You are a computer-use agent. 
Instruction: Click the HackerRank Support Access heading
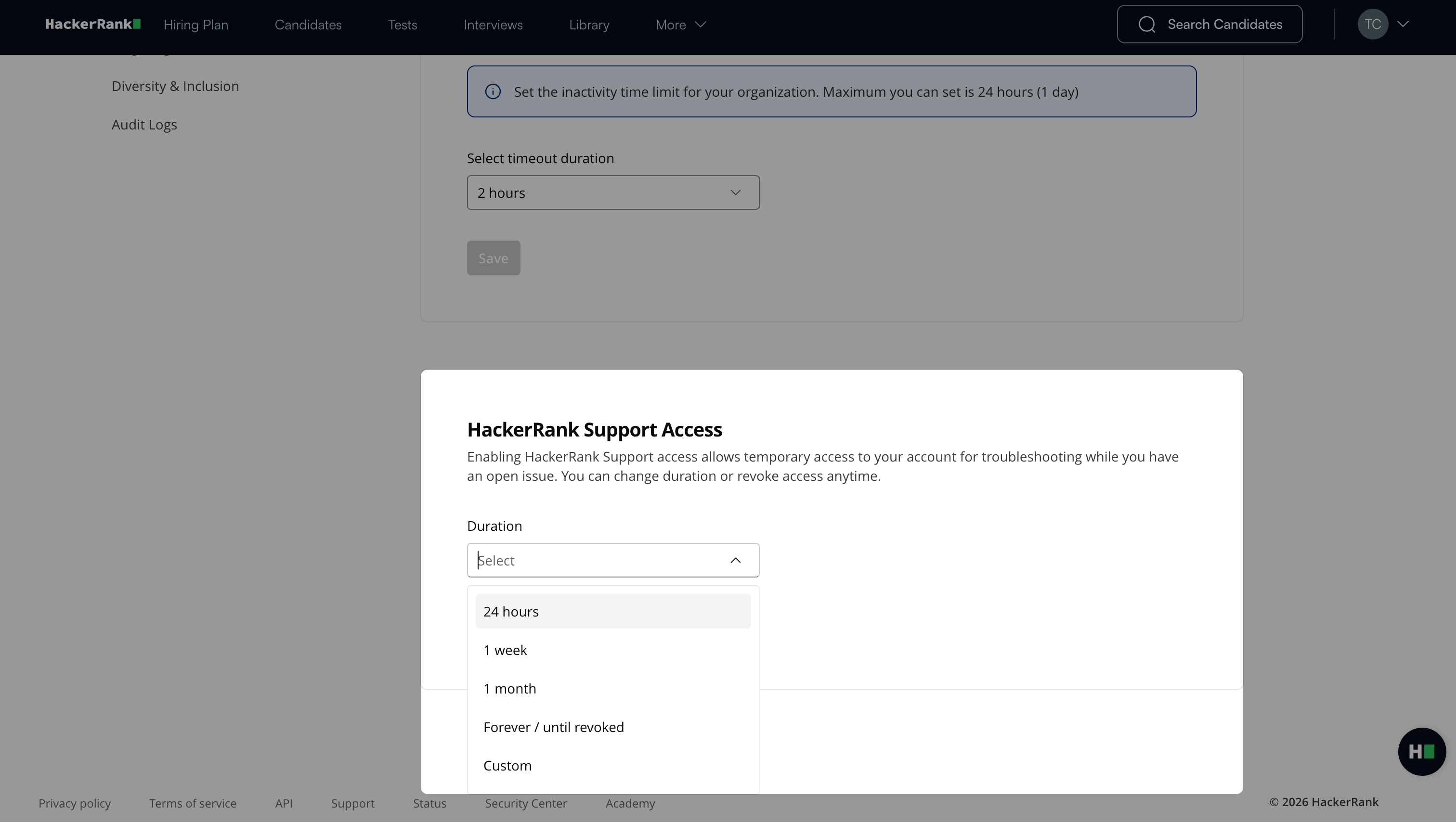(595, 430)
